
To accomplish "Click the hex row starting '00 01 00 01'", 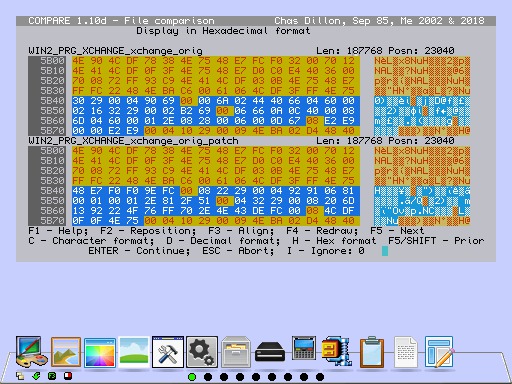I will pyautogui.click(x=216, y=201).
